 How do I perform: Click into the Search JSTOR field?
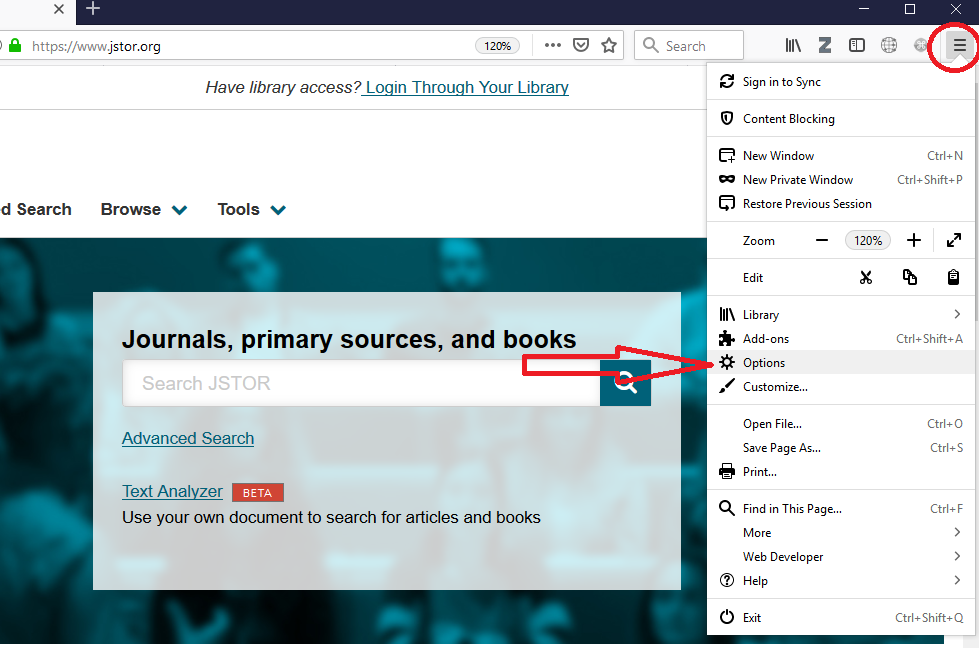(362, 383)
